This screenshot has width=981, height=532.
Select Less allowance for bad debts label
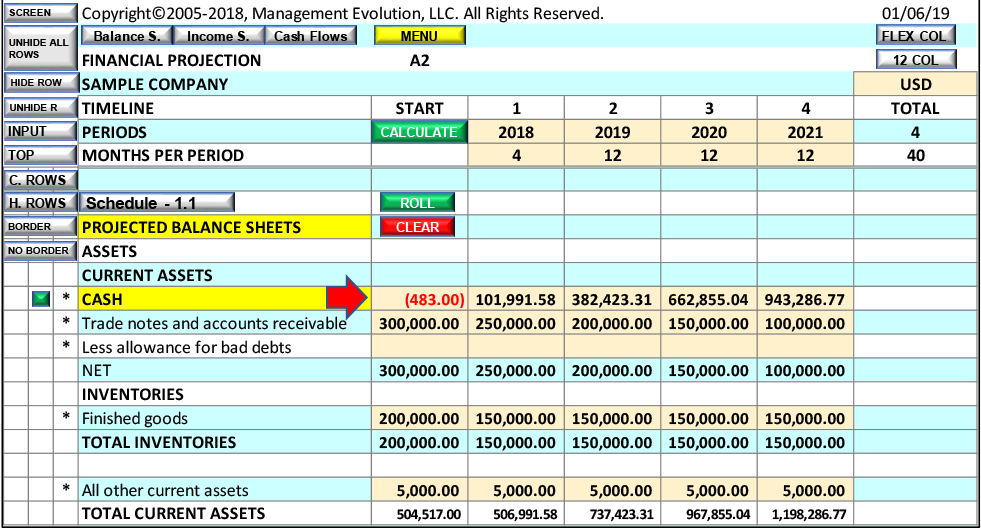tap(186, 347)
